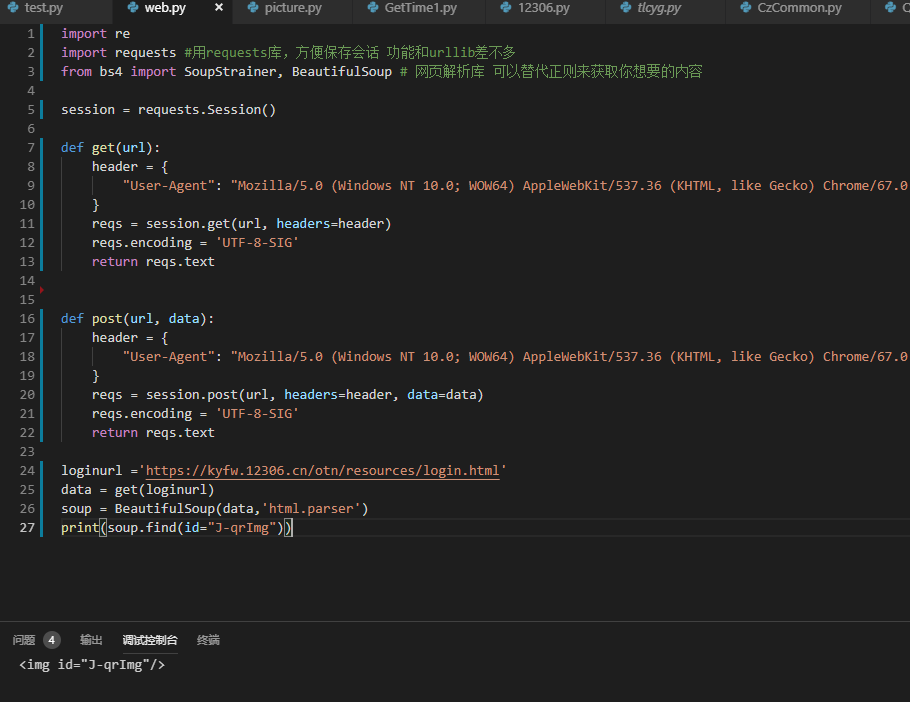Image resolution: width=910 pixels, height=702 pixels.
Task: Click Python icon on CzCommon.py tab
Action: click(746, 8)
